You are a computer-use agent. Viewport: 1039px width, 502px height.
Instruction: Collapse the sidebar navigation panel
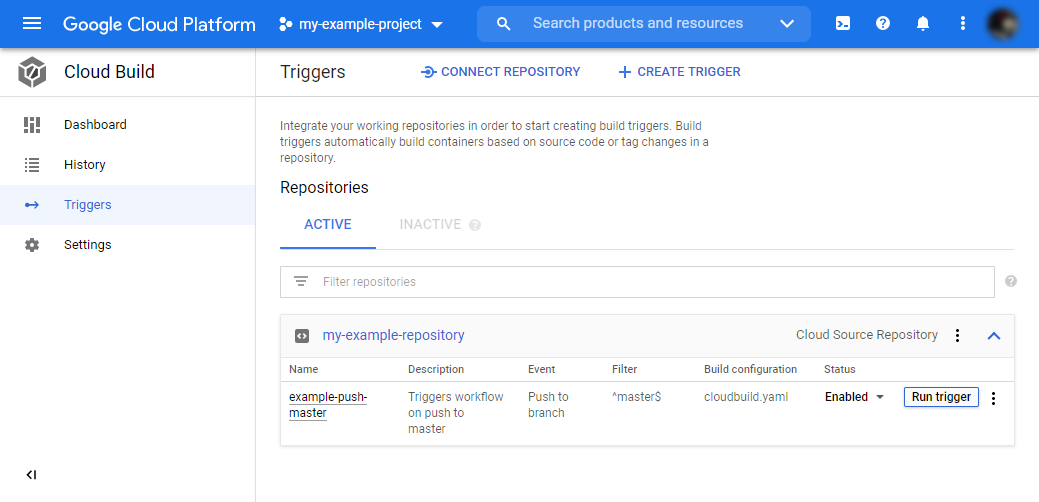(x=31, y=474)
